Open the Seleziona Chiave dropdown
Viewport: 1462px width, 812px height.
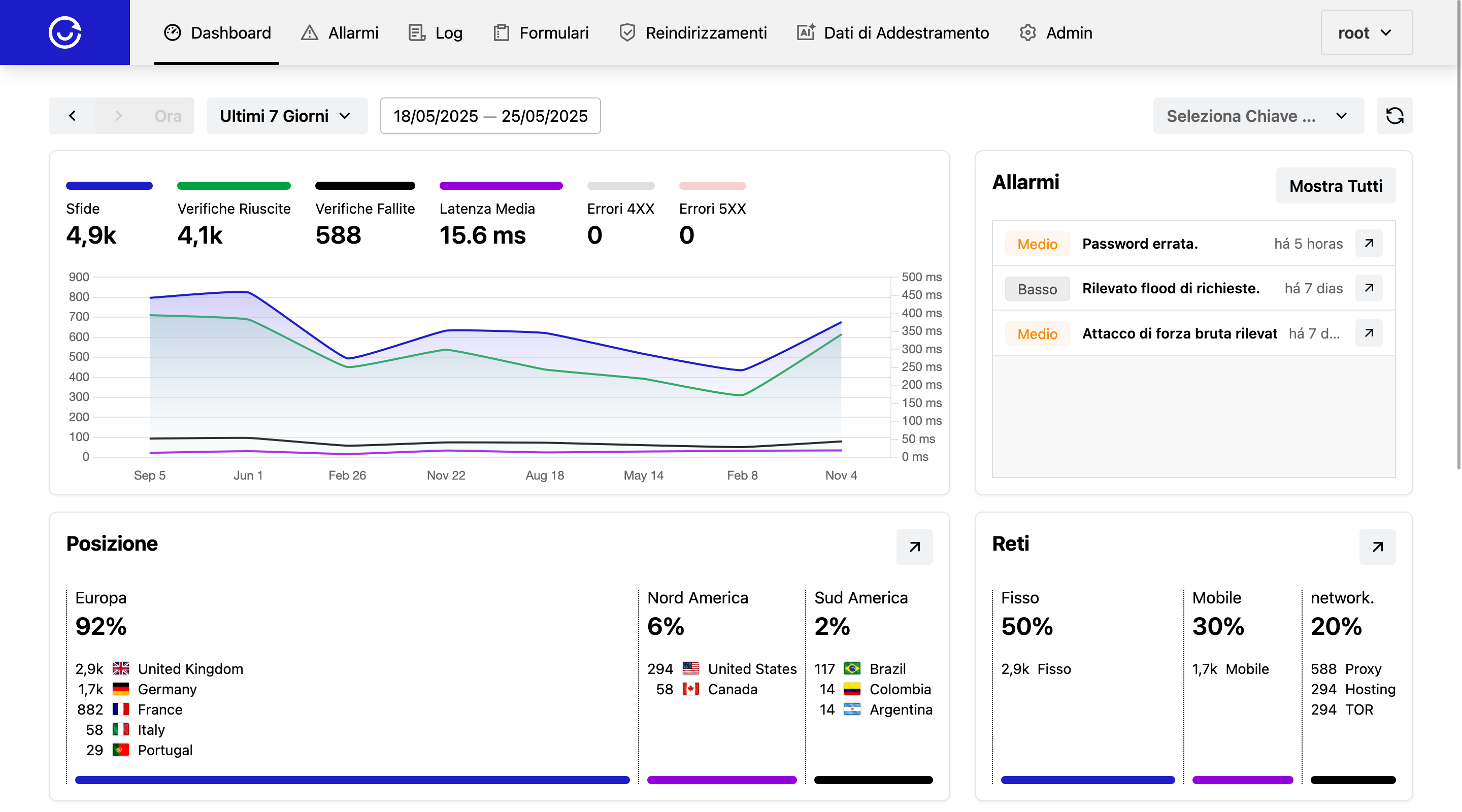1258,116
